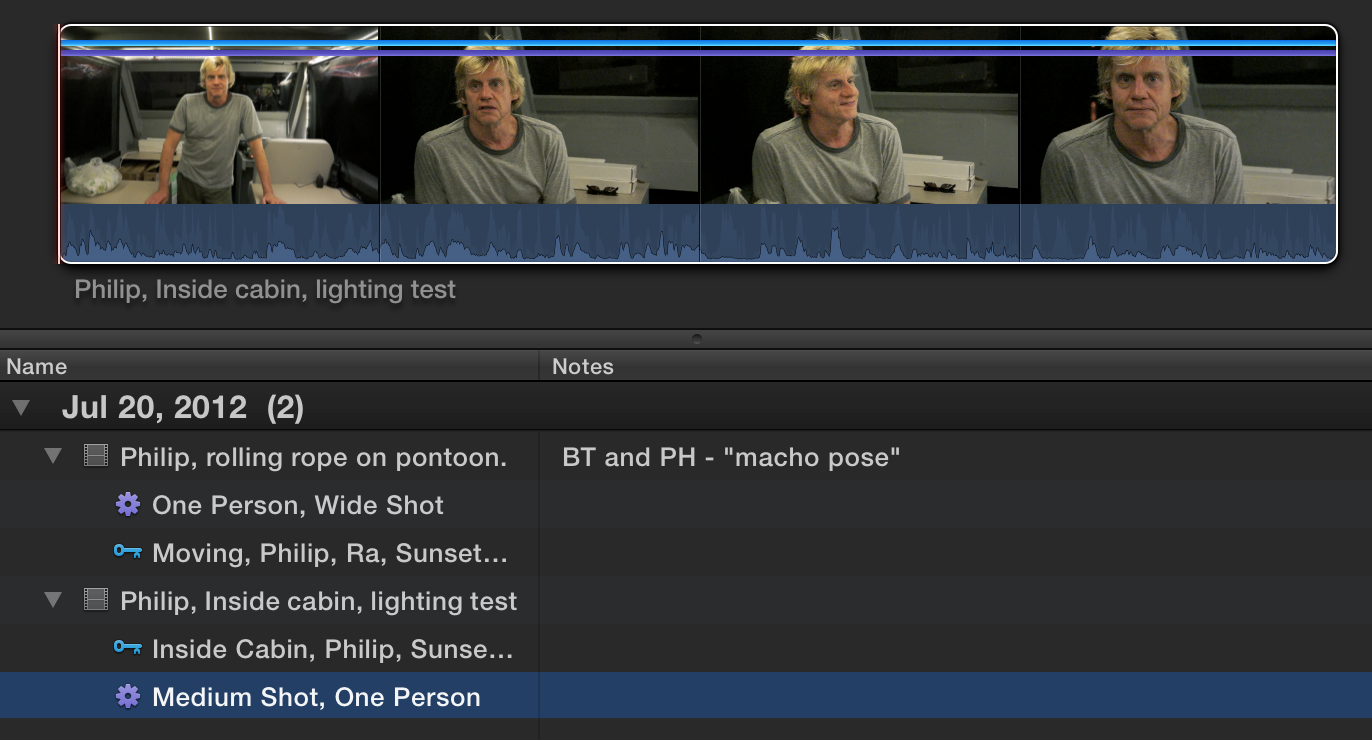
Task: Click gear icon beside Medium Shot, One Person
Action: [128, 697]
